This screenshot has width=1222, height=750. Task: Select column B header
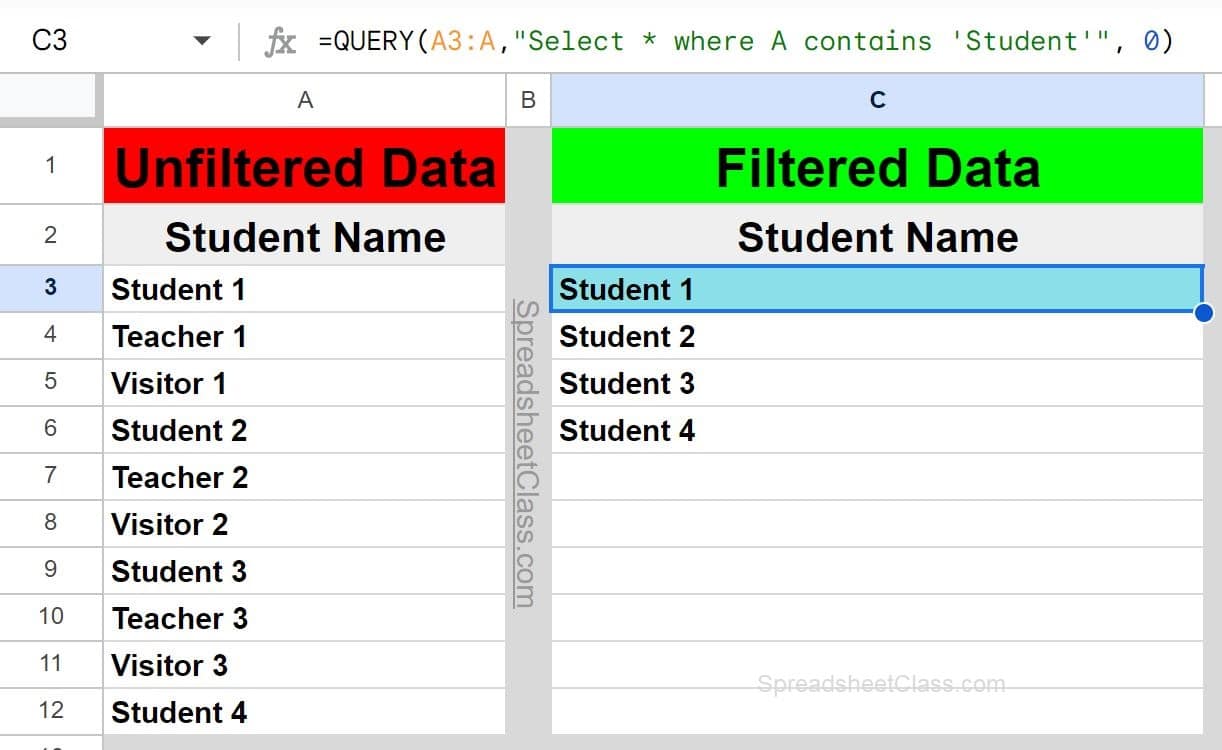point(529,100)
